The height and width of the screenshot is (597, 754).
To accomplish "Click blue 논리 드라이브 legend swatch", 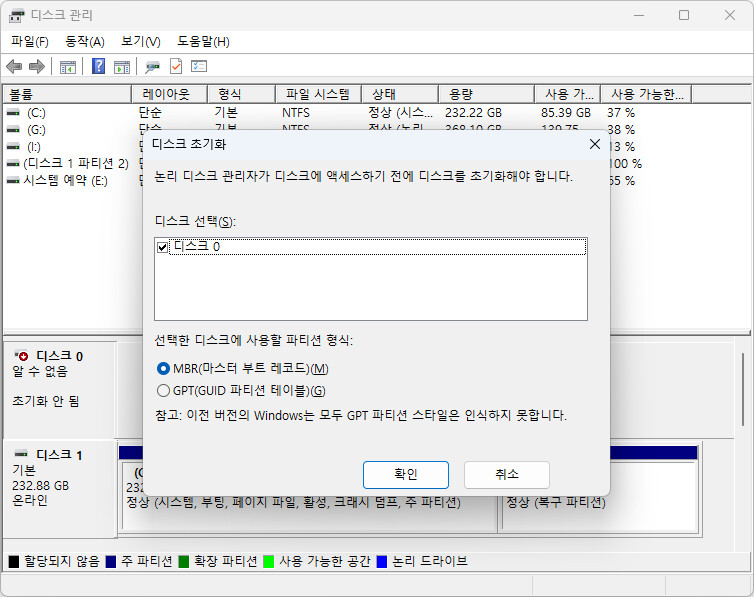I will click(x=382, y=561).
